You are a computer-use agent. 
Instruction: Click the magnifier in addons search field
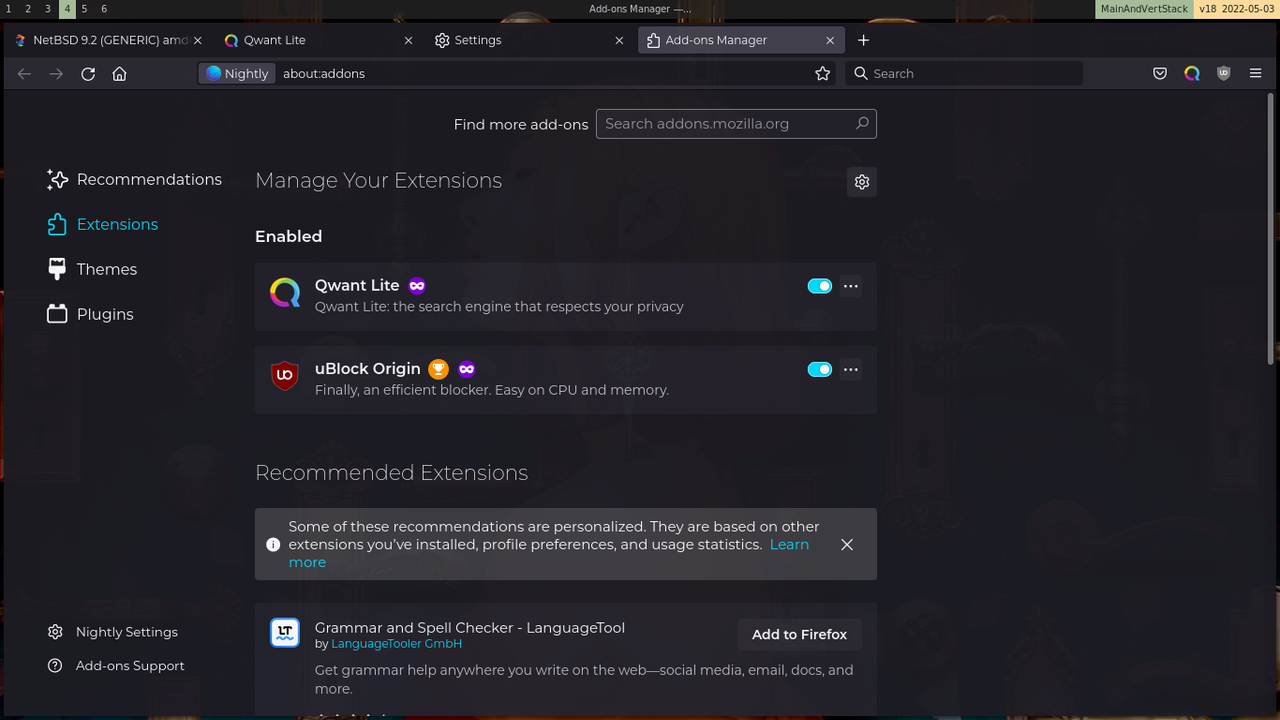(x=862, y=123)
